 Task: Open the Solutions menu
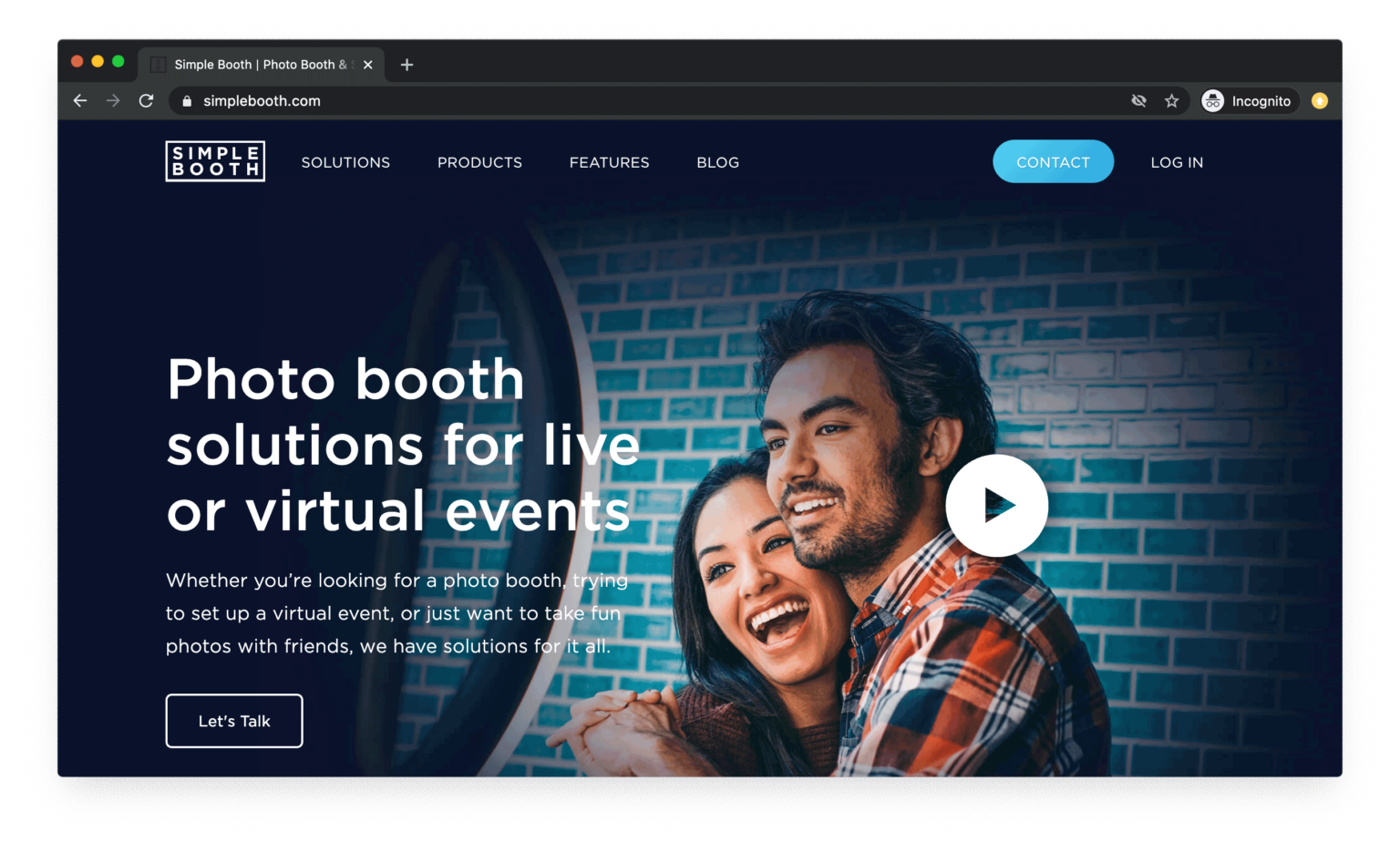point(345,162)
